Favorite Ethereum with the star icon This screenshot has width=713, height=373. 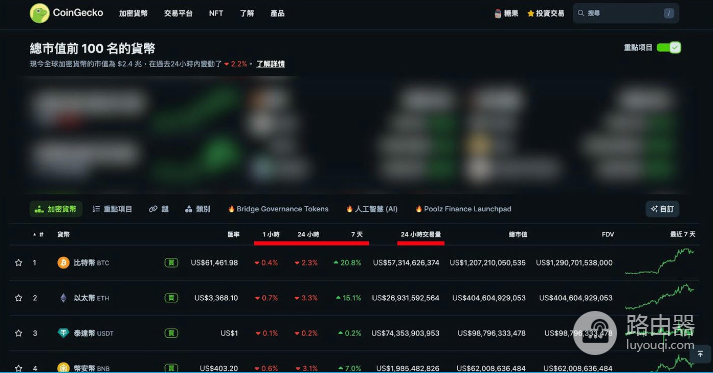[19, 298]
